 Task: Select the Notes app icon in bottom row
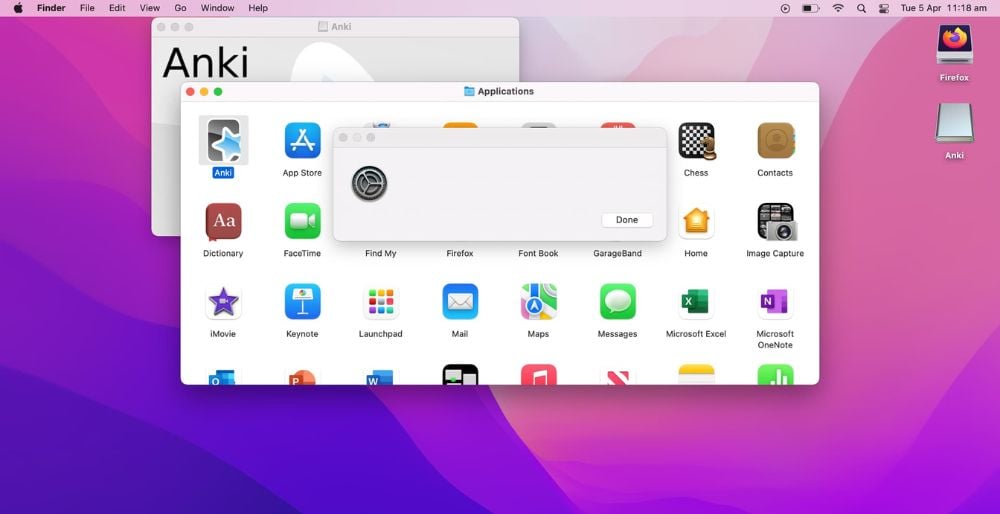pyautogui.click(x=696, y=375)
